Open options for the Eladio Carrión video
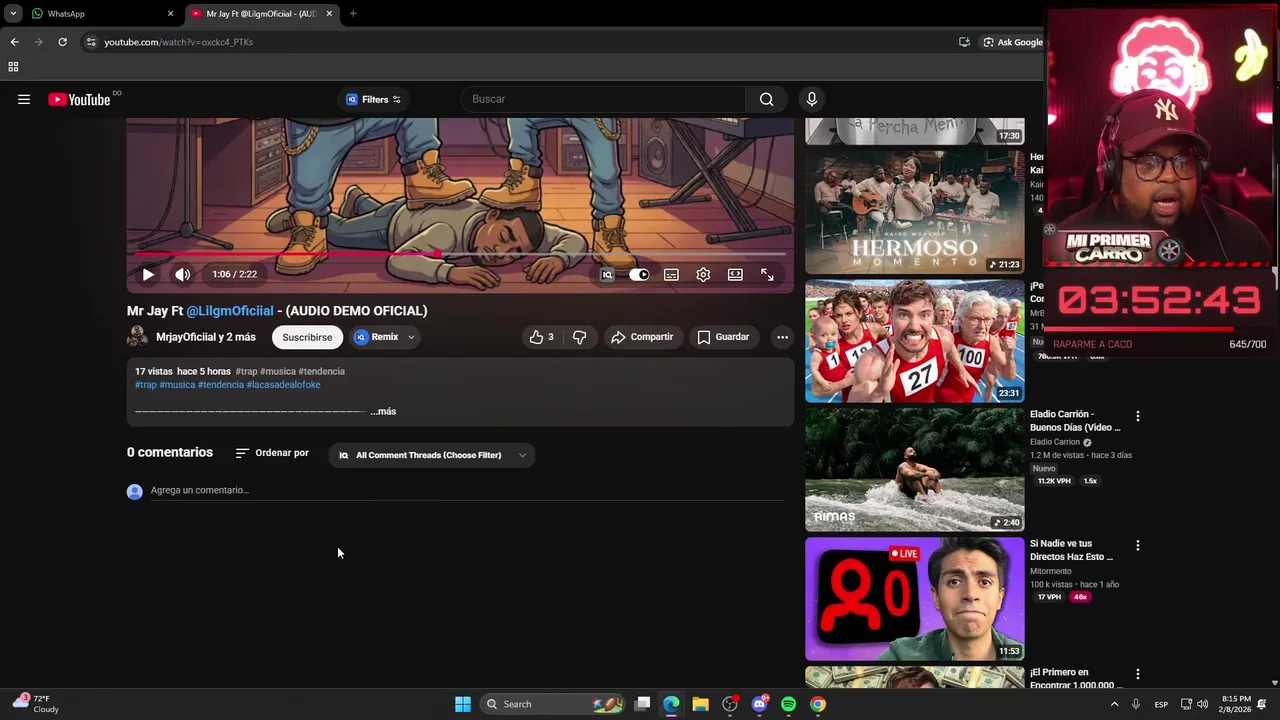 [1137, 416]
